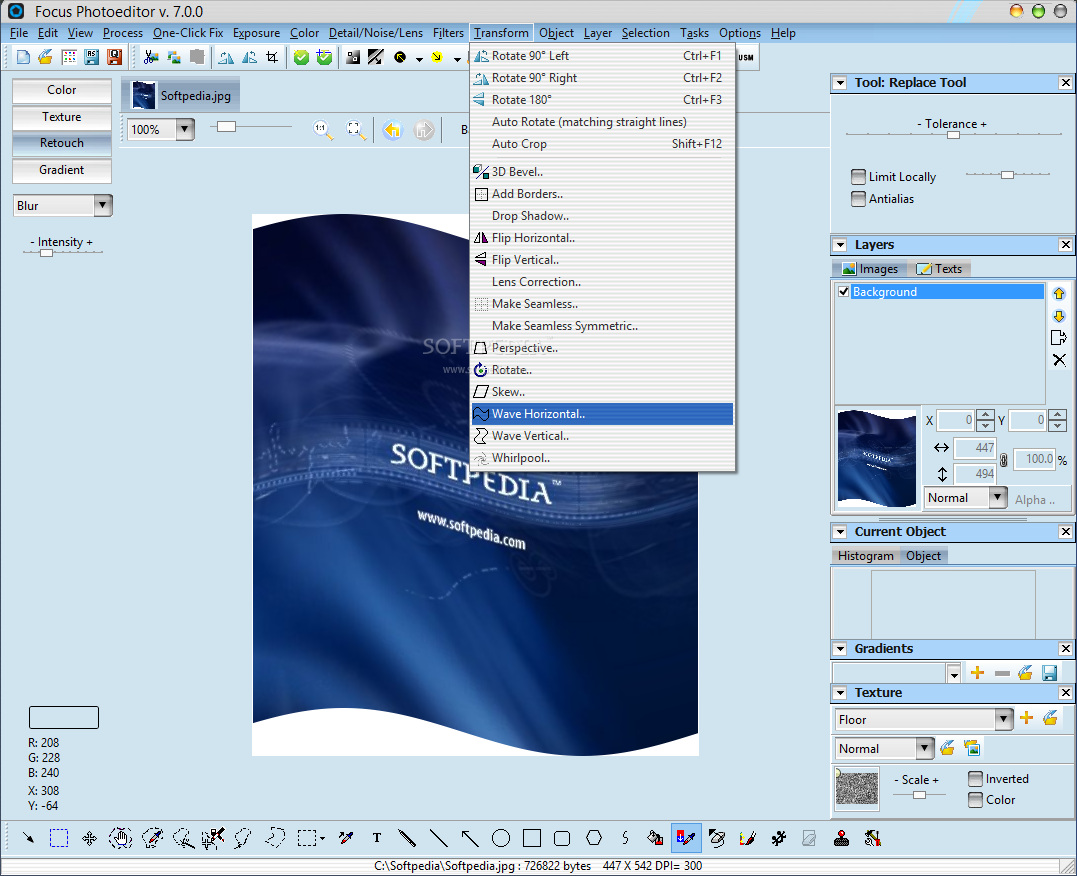Click the New document icon in toolbar
Screen dimensions: 1077x876
pos(23,57)
